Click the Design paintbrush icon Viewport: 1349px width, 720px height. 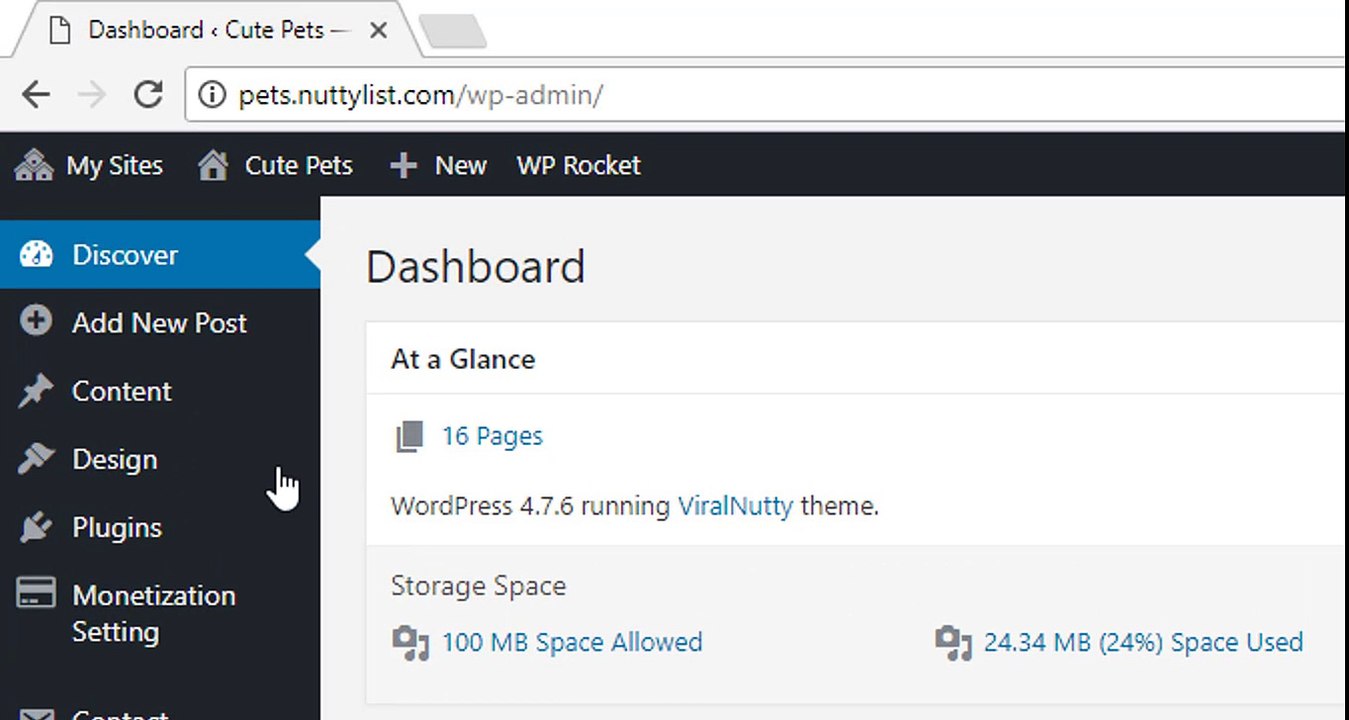(36, 459)
